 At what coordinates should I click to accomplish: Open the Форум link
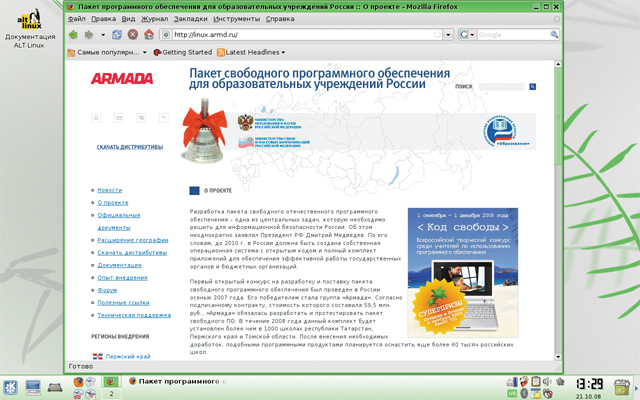(x=107, y=290)
